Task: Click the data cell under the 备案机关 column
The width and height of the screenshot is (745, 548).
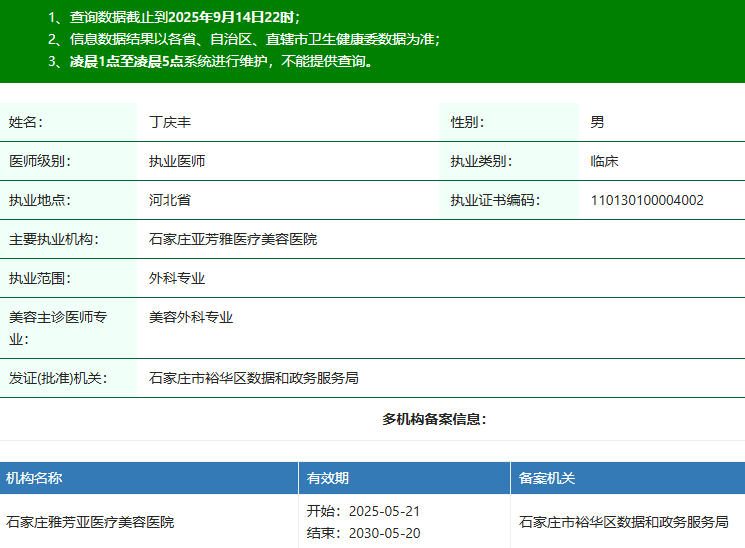Action: coord(623,522)
